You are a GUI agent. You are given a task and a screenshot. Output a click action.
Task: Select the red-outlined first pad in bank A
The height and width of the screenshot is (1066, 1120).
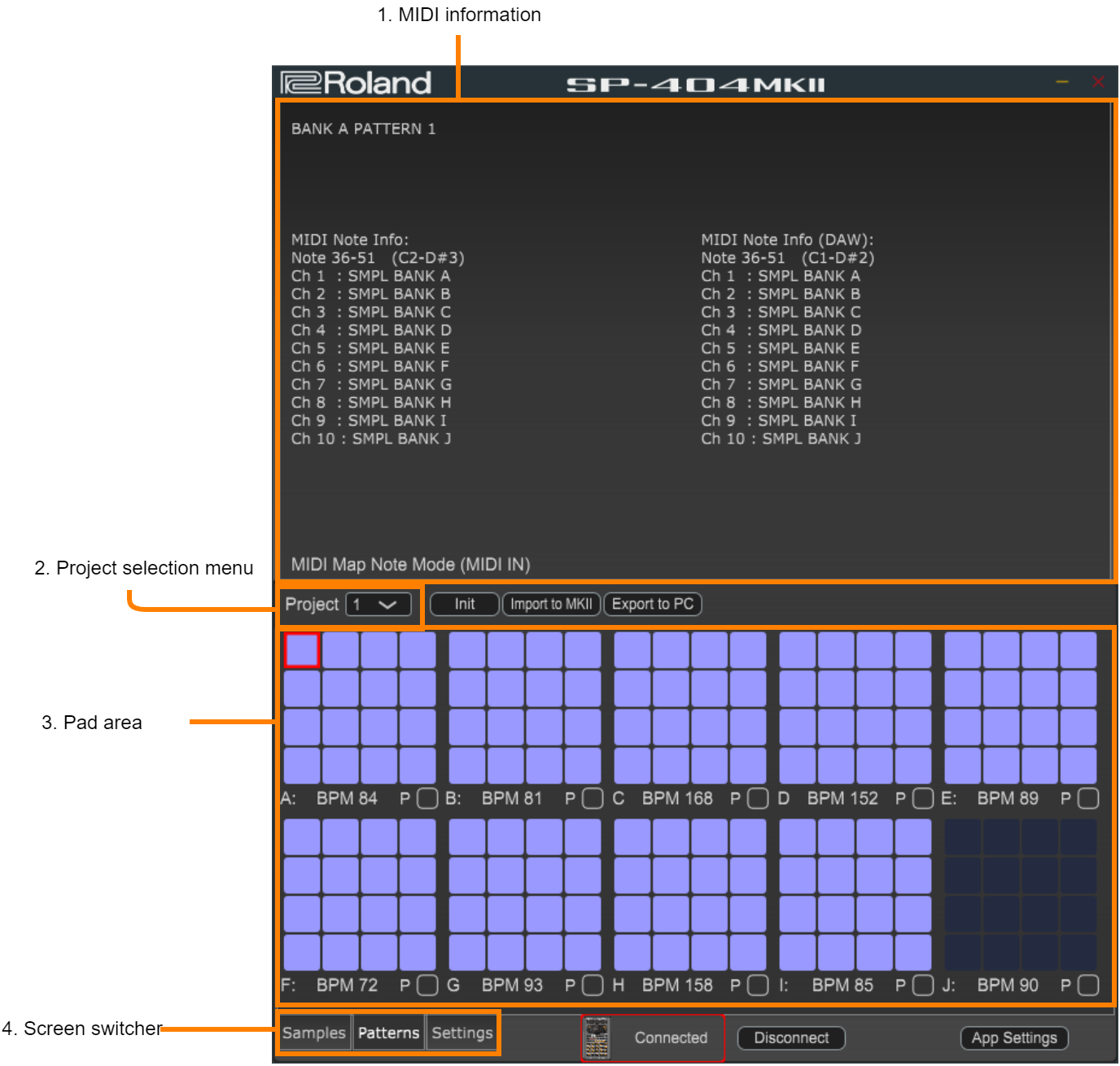pos(302,650)
